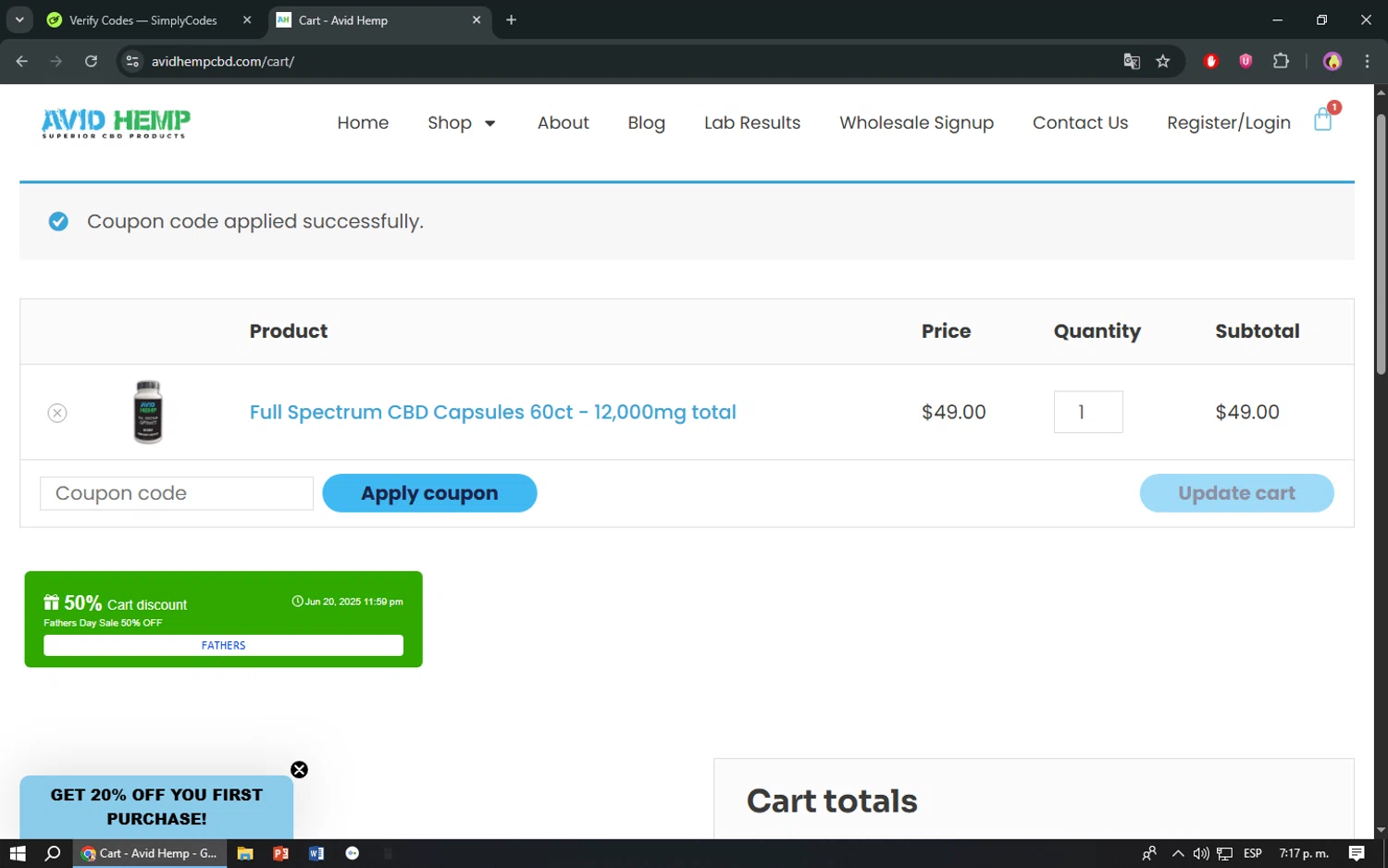Screen dimensions: 1388x868
Task: Click the ESP language indicator
Action: click(1253, 853)
